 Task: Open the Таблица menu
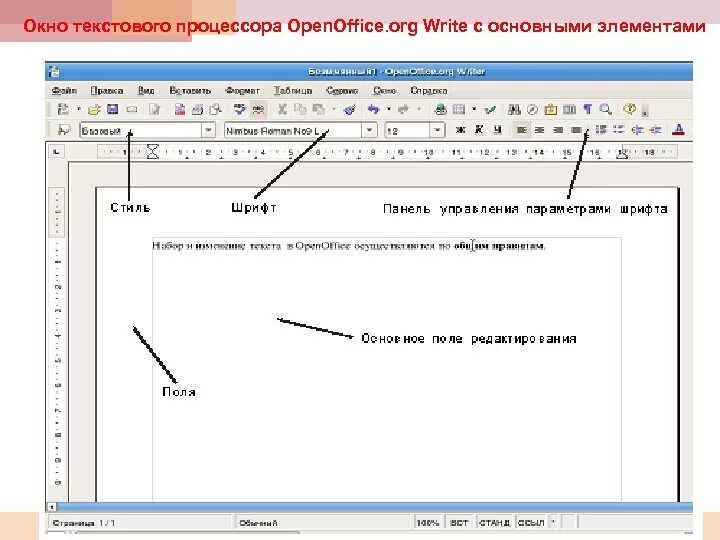point(293,90)
